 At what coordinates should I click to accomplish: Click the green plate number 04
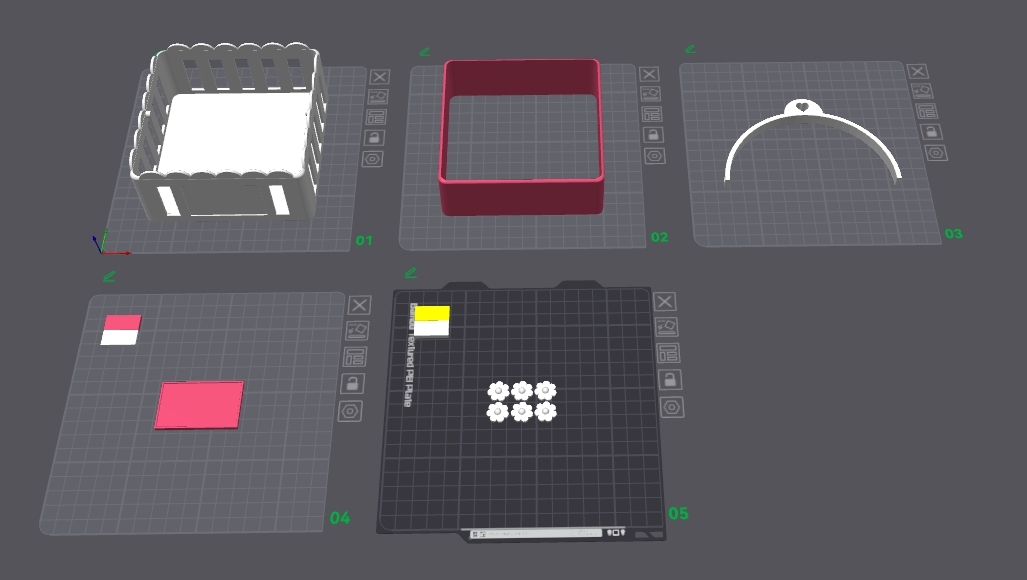pos(340,518)
